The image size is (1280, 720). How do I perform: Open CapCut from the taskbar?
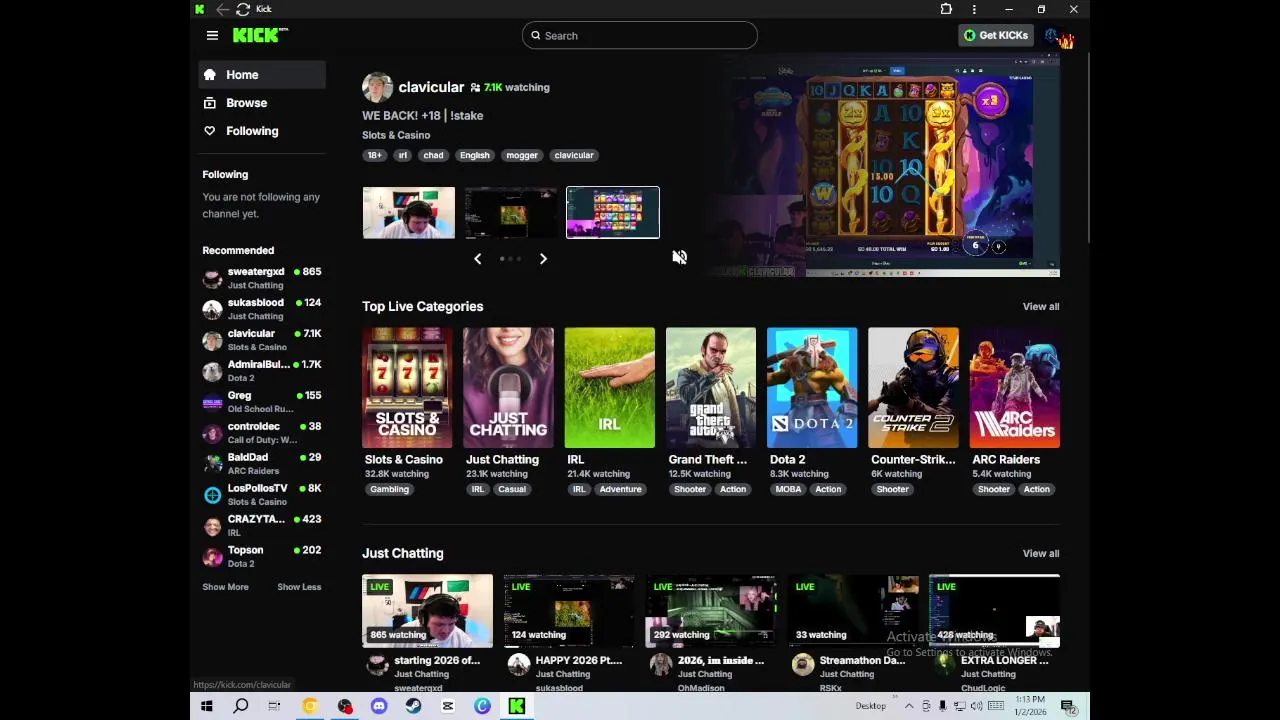pos(448,706)
